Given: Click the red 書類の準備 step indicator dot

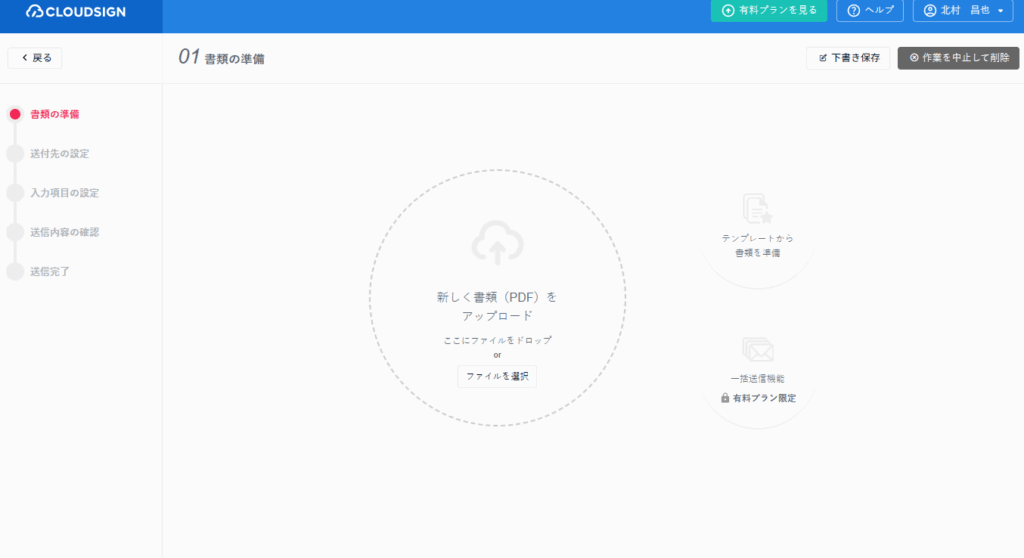Looking at the screenshot, I should click(x=15, y=114).
